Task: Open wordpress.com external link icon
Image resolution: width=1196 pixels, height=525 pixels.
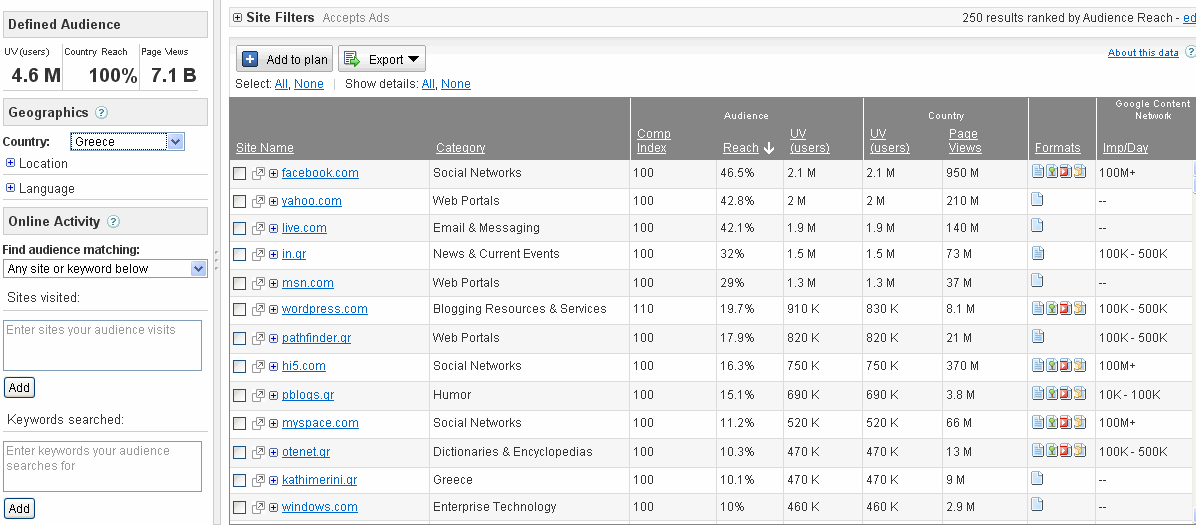Action: (259, 309)
